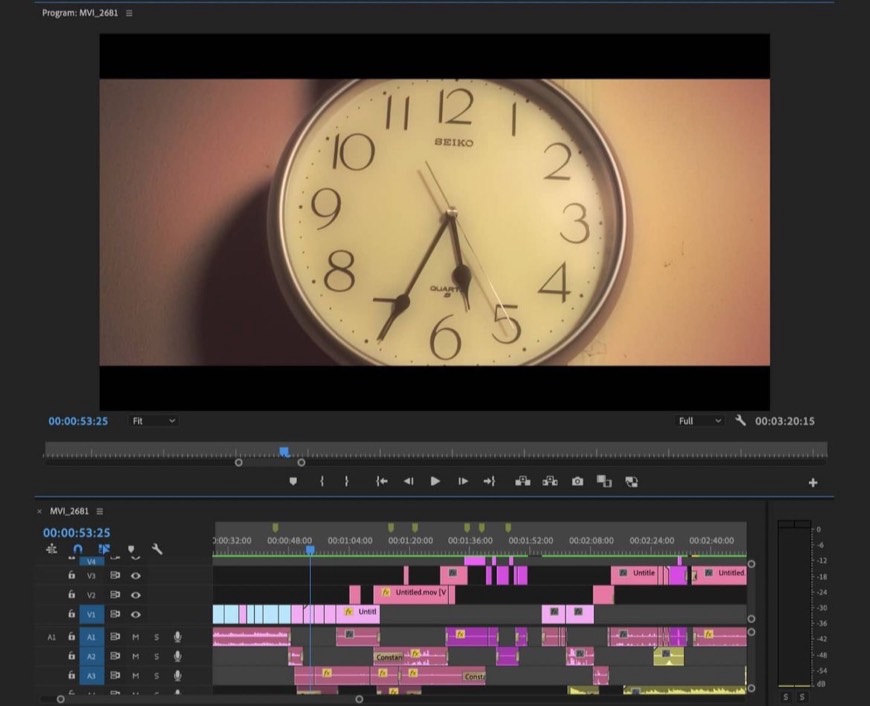This screenshot has width=870, height=706.
Task: Click the sequence duration 00:03:20:15
Action: 785,421
